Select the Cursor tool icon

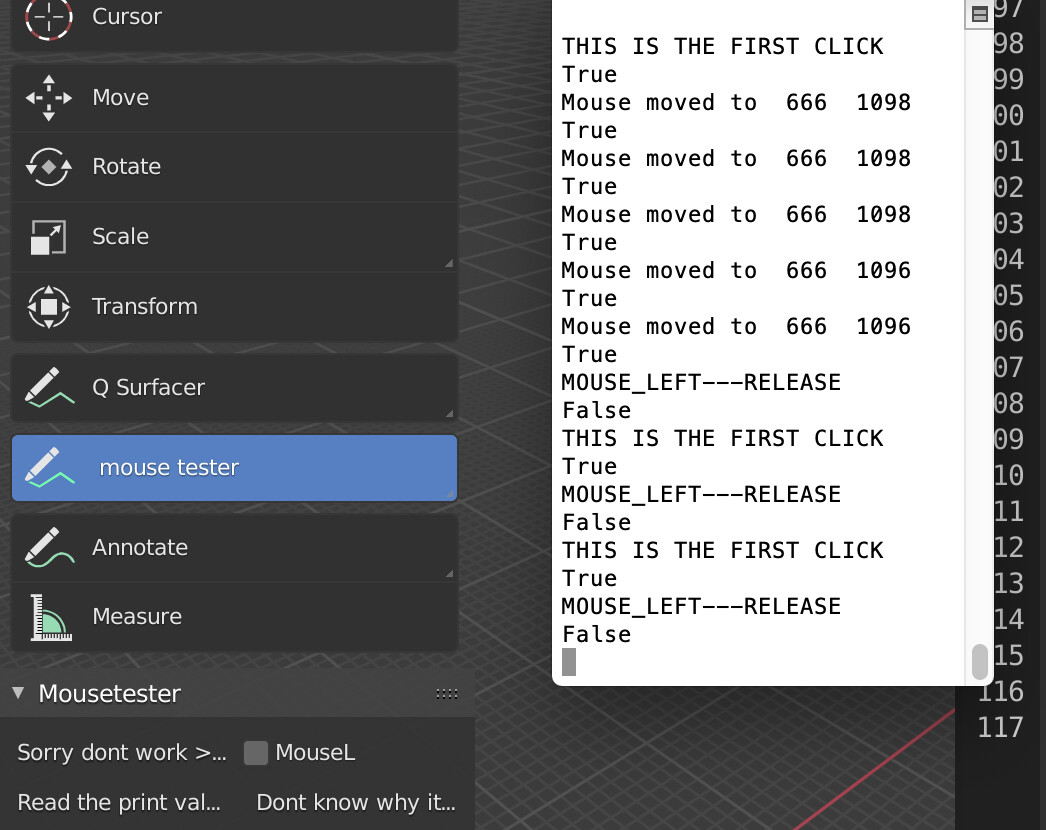tap(49, 18)
